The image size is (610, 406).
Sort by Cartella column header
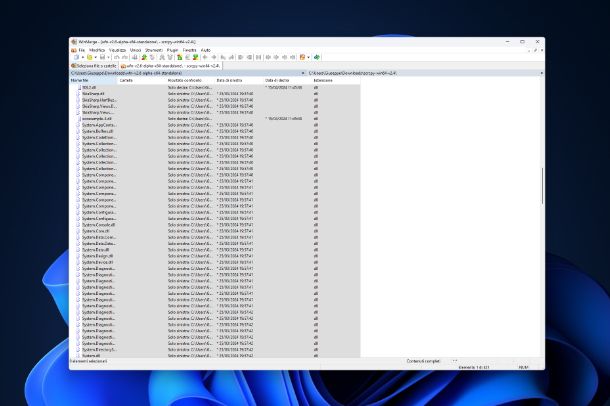pos(142,80)
